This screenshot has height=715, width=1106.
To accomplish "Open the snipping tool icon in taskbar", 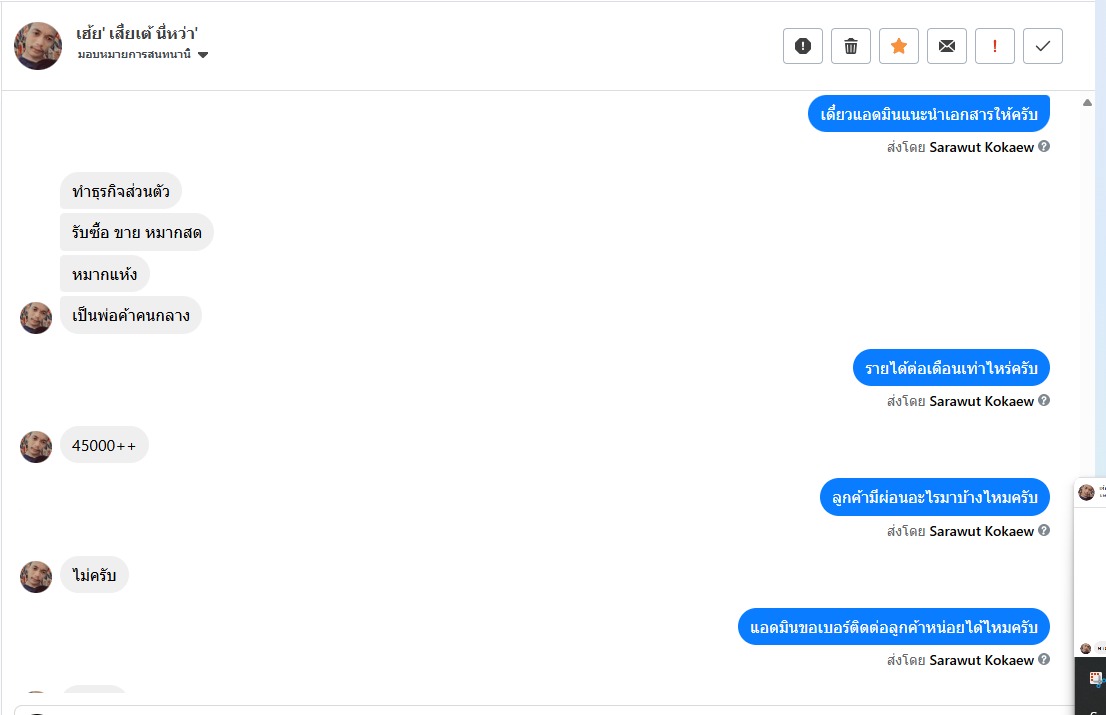I will [x=1097, y=679].
